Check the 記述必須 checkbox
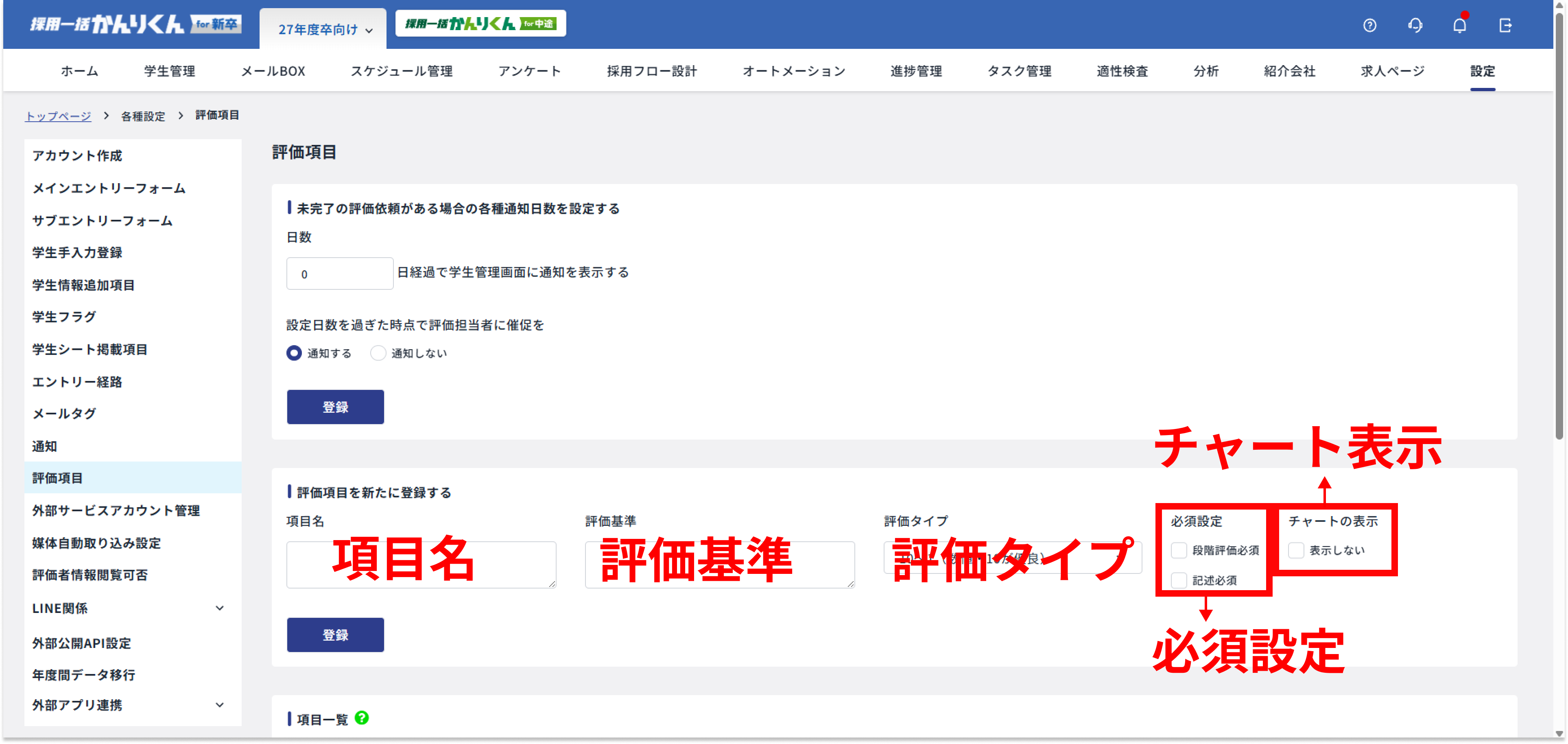The height and width of the screenshot is (744, 1568). click(x=1179, y=580)
